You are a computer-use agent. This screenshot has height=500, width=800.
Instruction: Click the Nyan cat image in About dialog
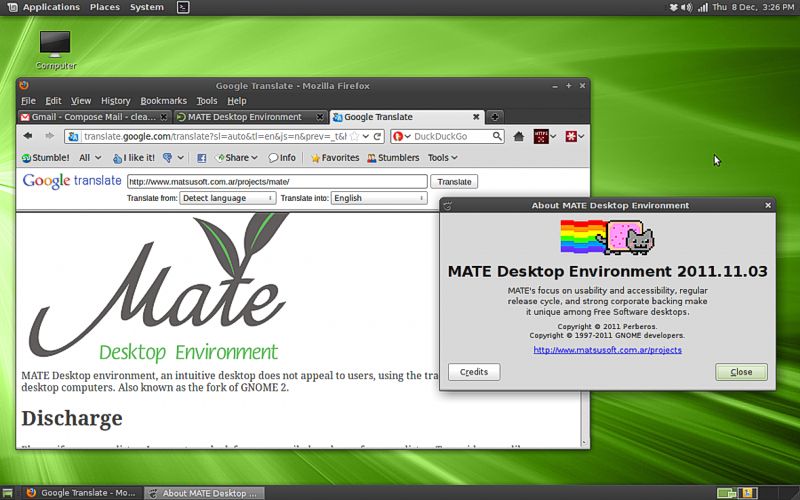607,237
